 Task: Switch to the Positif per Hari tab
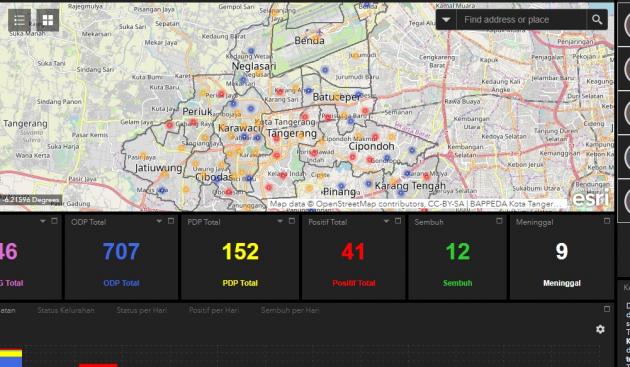coord(214,310)
